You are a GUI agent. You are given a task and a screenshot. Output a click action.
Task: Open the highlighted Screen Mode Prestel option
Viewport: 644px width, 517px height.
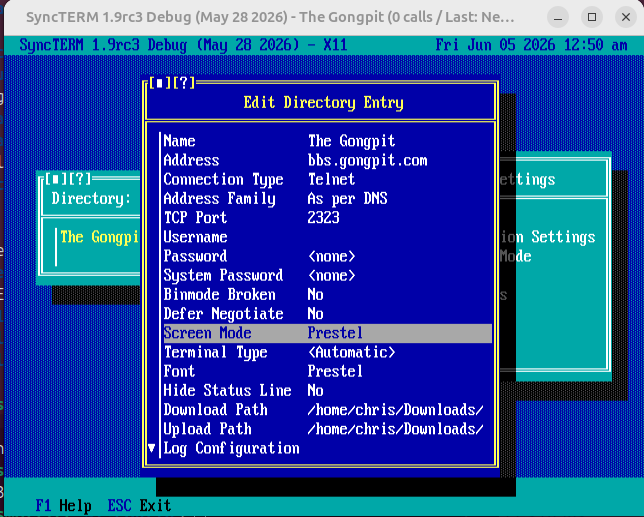[327, 333]
